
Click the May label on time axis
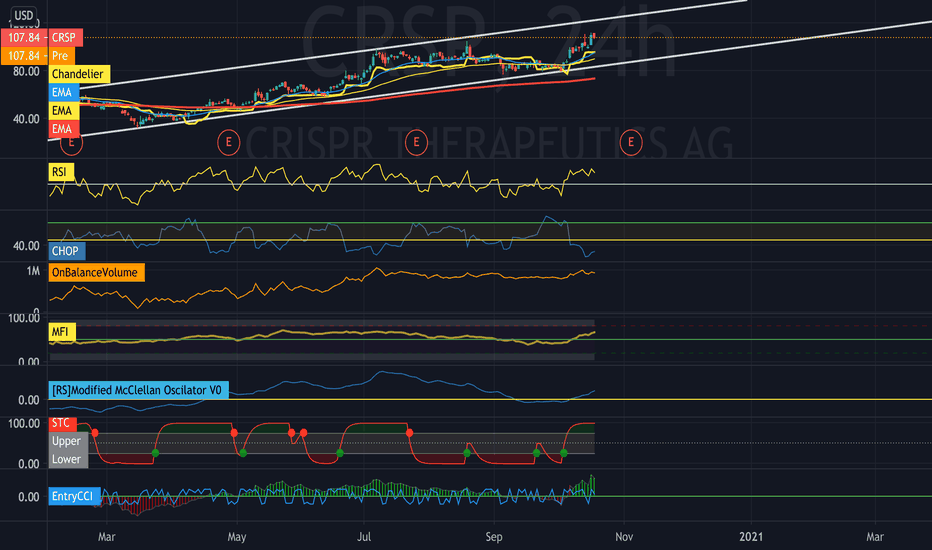[x=237, y=537]
